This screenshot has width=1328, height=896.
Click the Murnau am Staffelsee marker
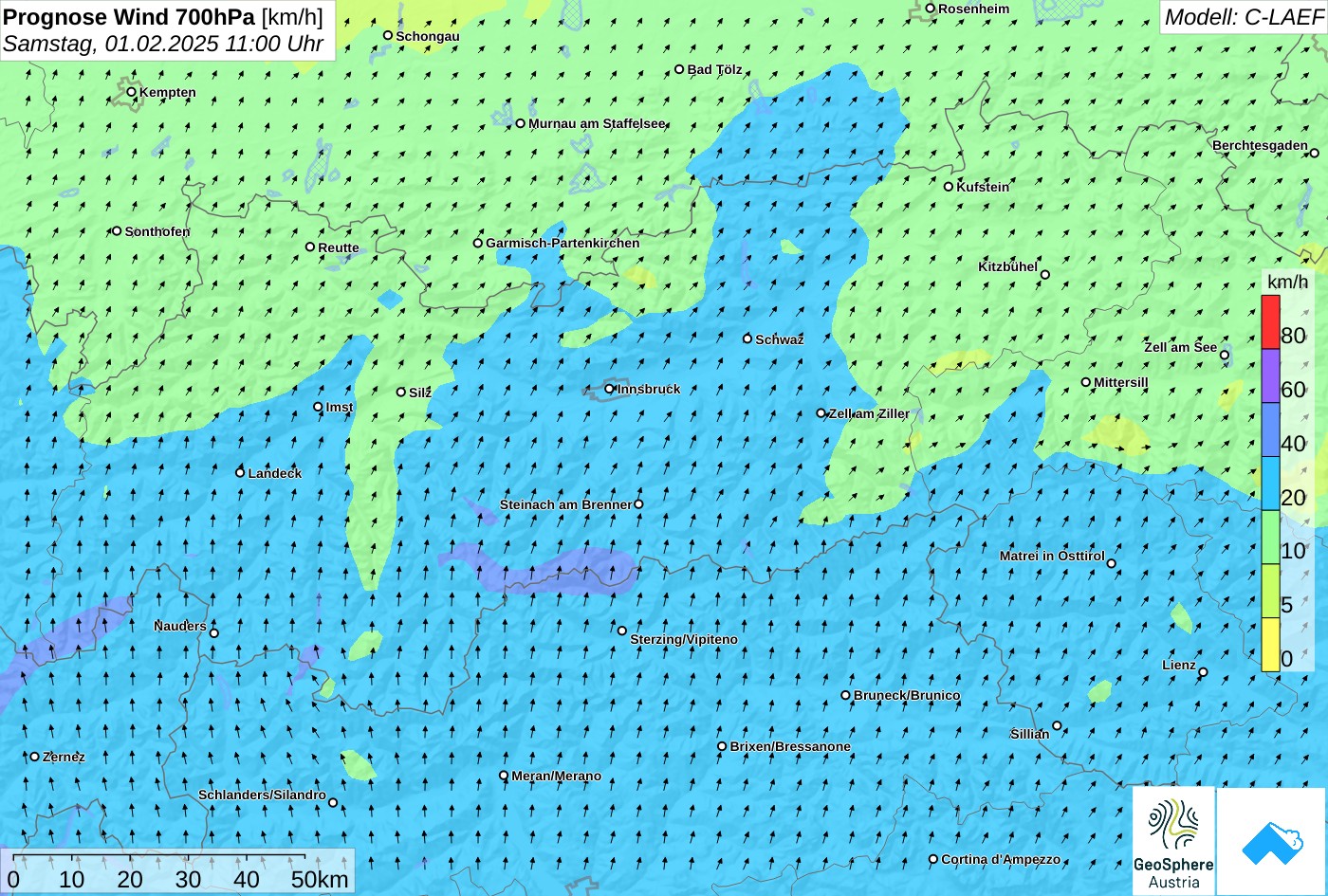(x=521, y=123)
